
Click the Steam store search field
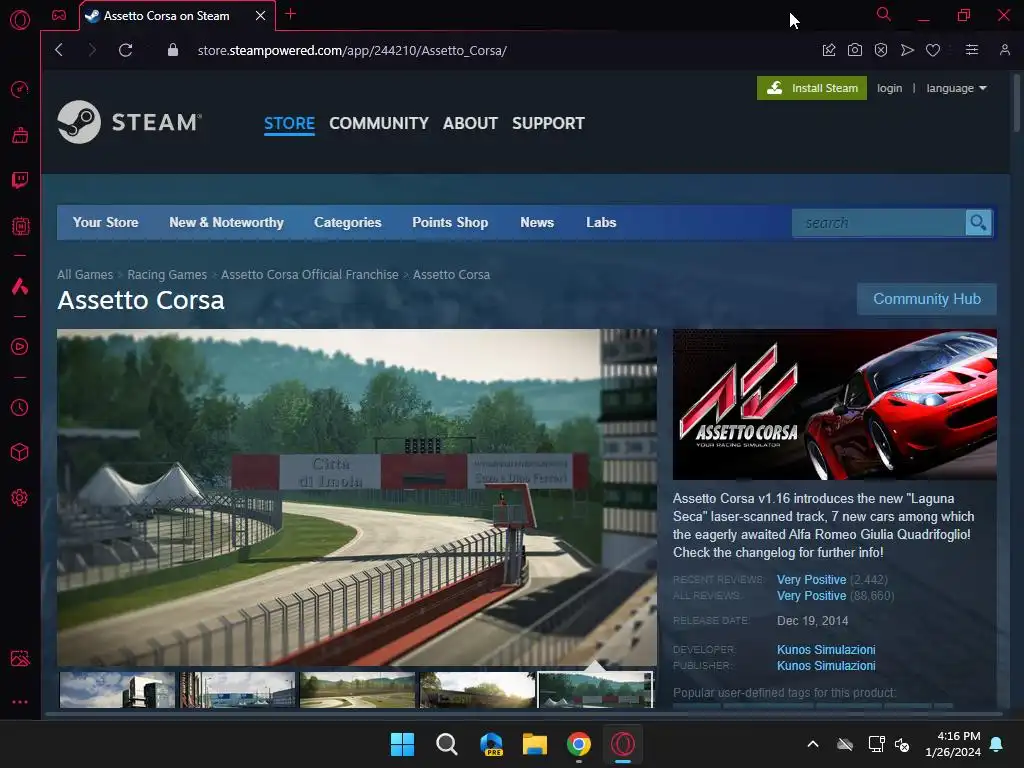[x=879, y=223]
